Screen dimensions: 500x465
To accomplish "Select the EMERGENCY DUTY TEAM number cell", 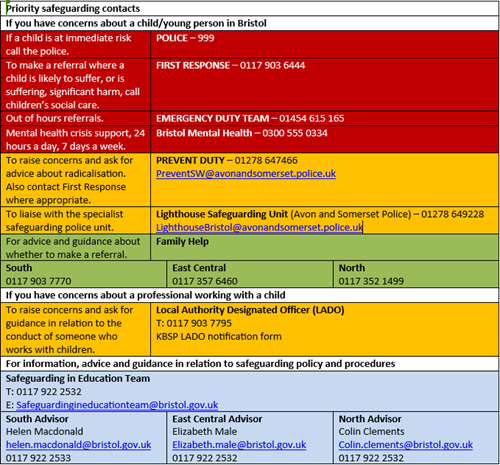I will pyautogui.click(x=324, y=118).
